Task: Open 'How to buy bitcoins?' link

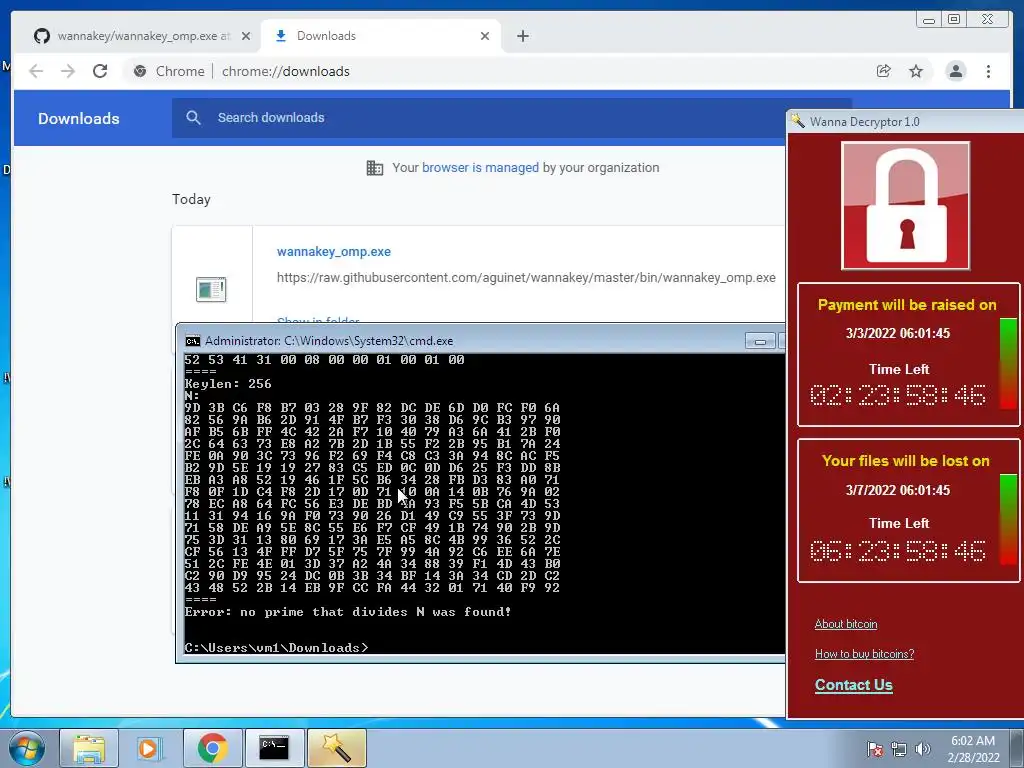Action: coord(864,654)
